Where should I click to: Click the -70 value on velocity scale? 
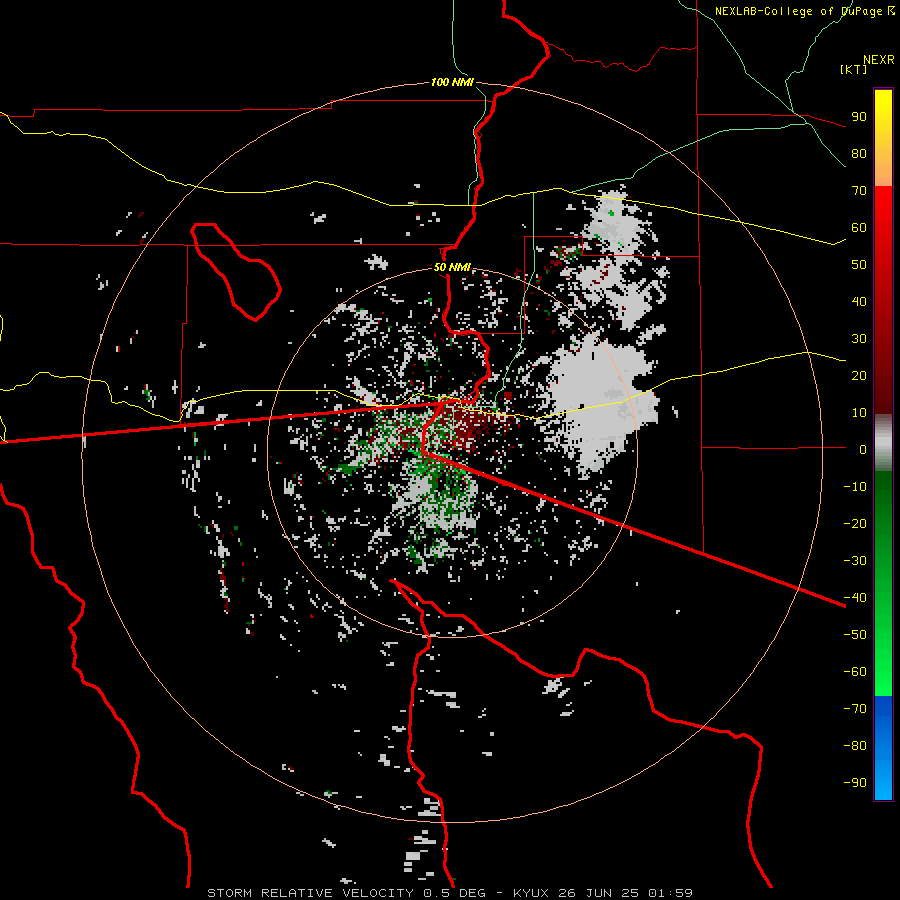point(855,708)
